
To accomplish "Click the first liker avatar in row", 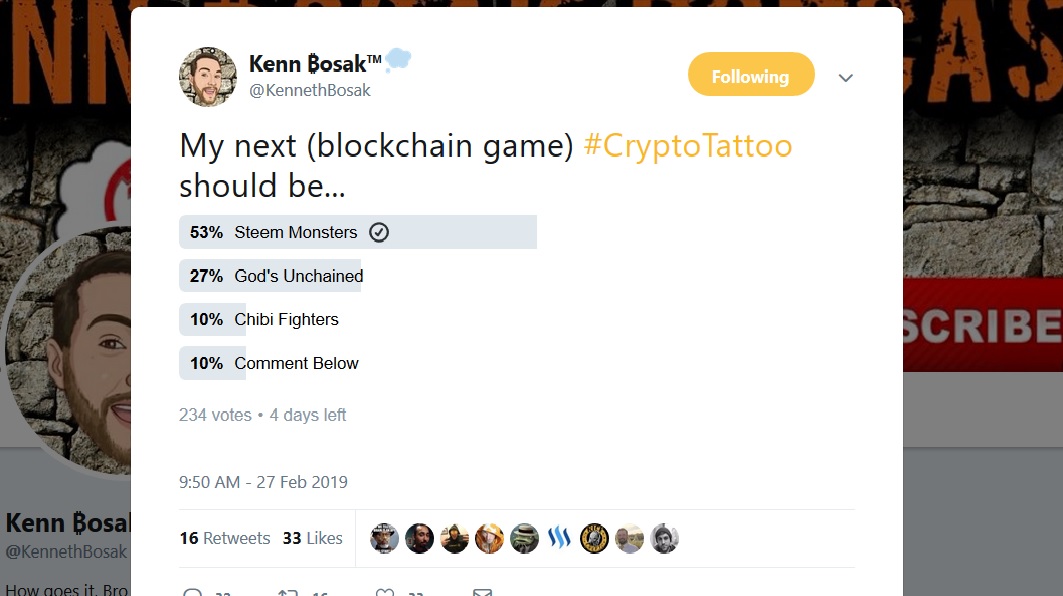I will pyautogui.click(x=385, y=538).
